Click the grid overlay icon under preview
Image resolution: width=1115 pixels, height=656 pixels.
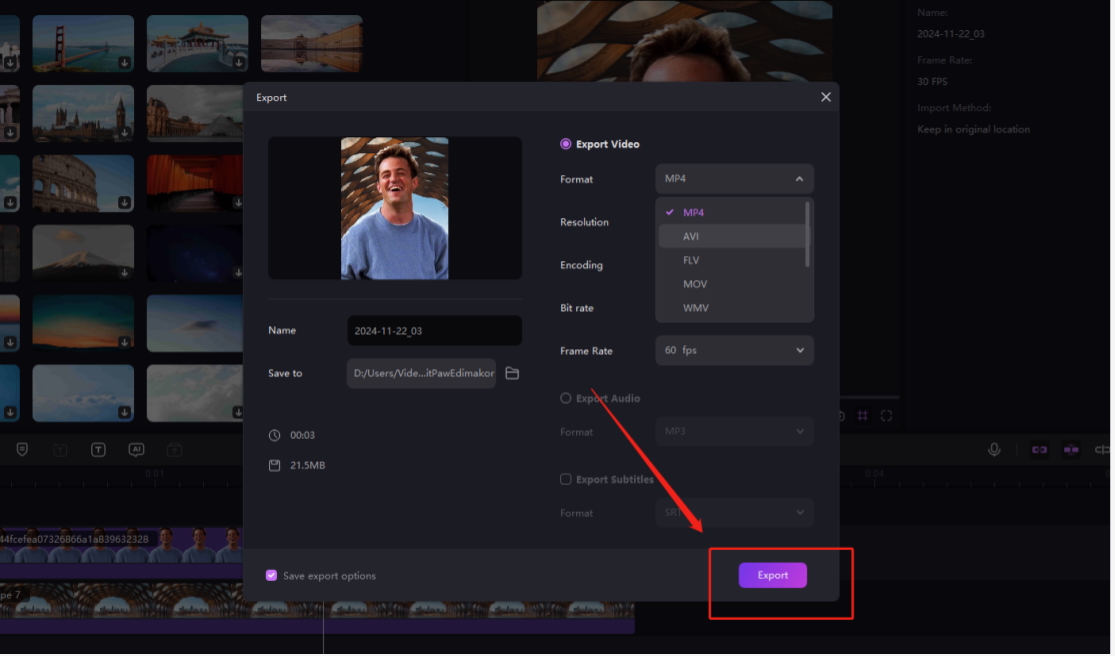(x=863, y=416)
